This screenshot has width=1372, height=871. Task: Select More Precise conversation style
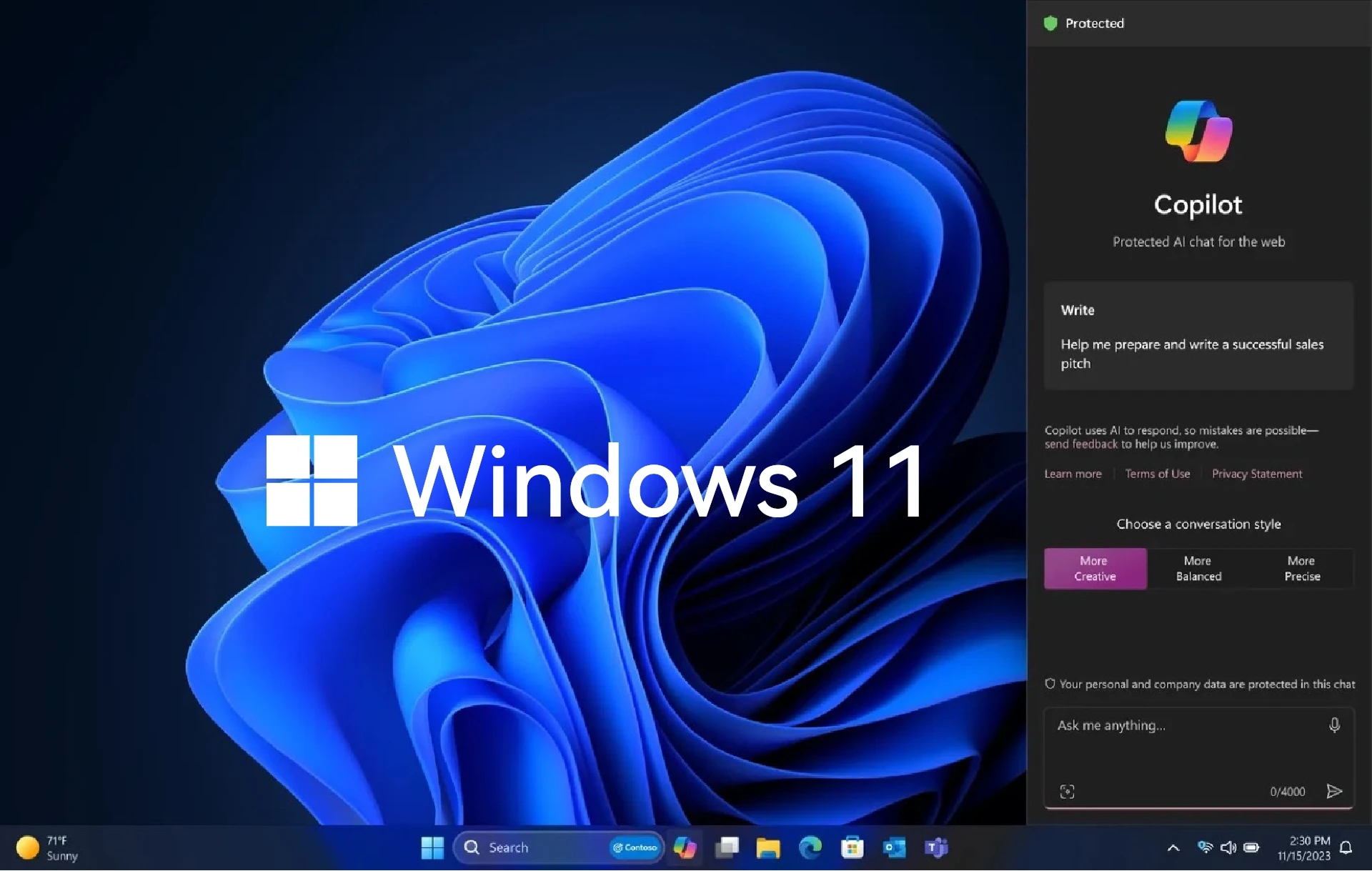click(1302, 569)
